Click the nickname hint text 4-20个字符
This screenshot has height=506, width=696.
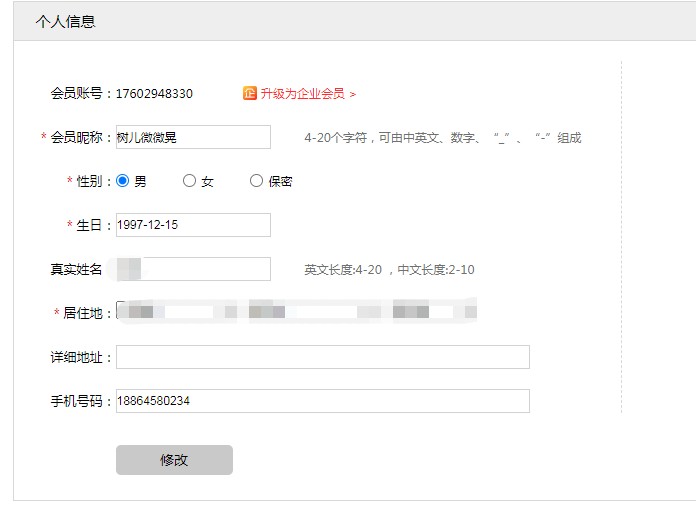[442, 138]
